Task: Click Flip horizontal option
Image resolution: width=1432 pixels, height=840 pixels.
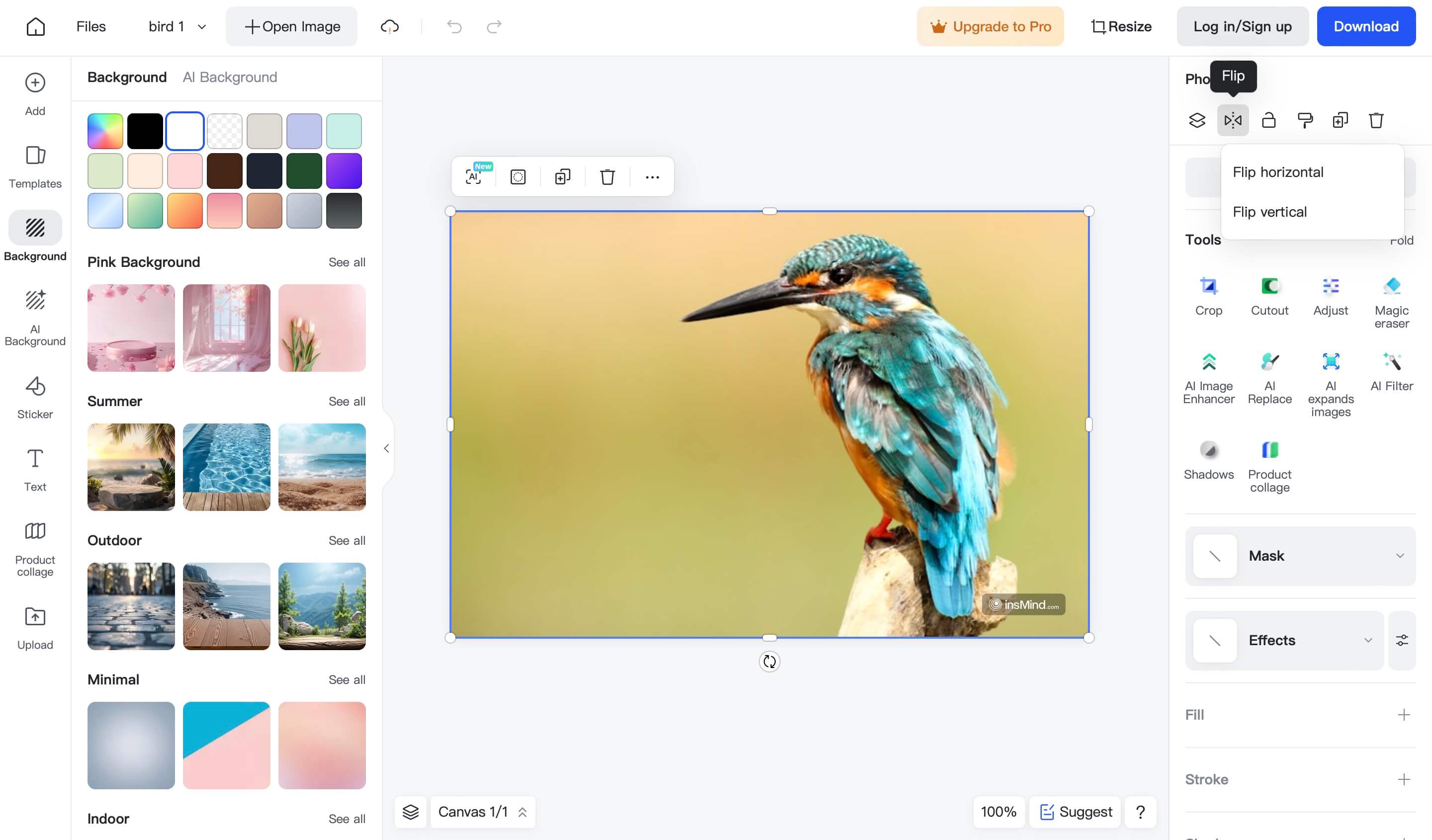Action: click(1278, 171)
